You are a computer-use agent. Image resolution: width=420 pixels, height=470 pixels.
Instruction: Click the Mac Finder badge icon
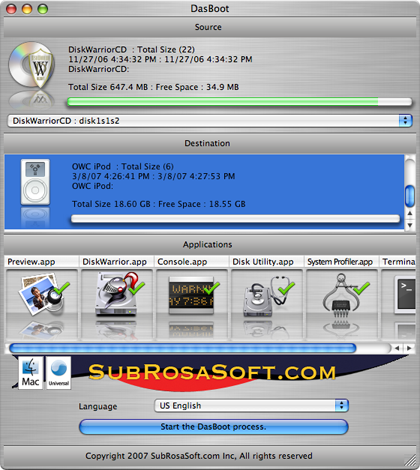[31, 373]
